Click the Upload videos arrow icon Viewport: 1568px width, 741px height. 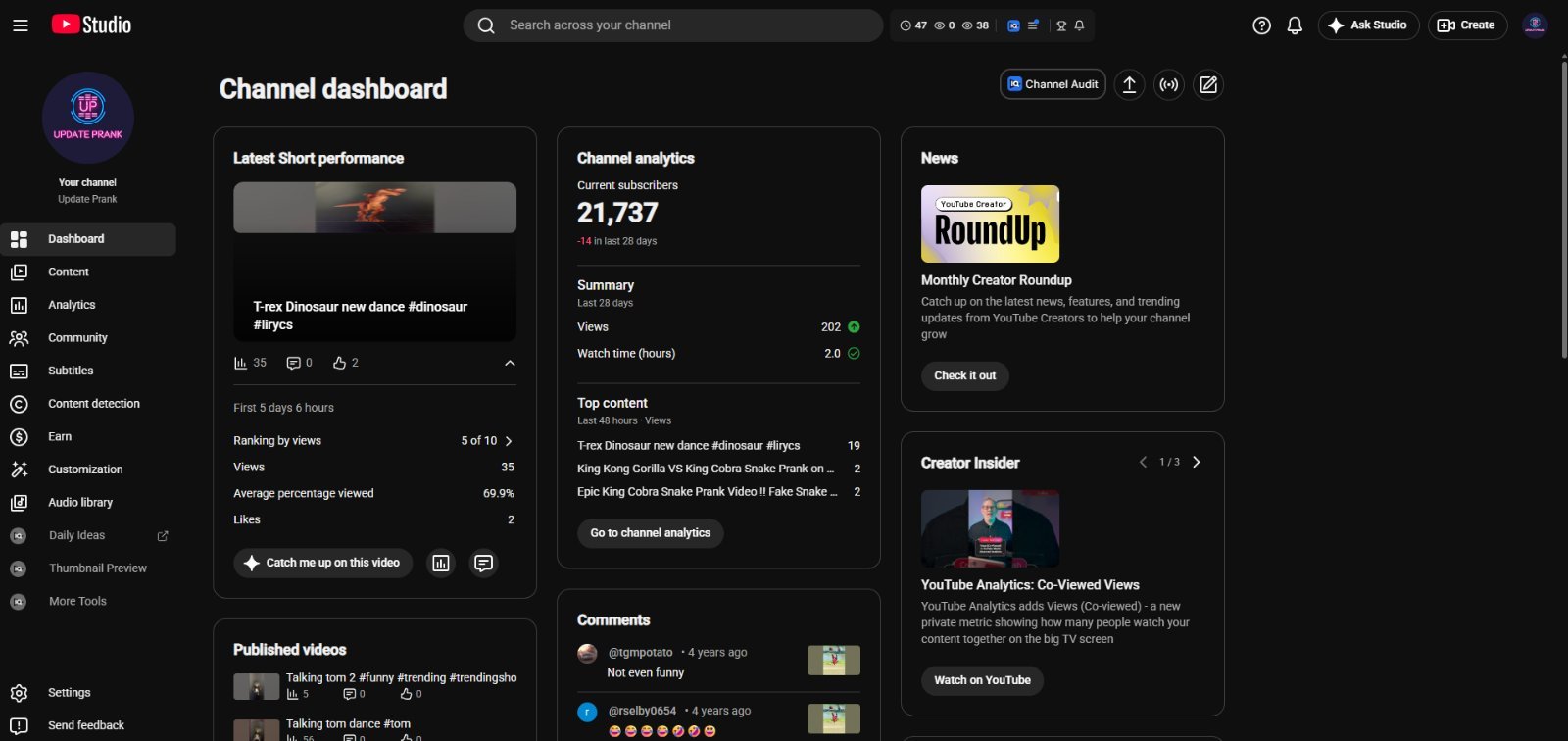[1129, 84]
